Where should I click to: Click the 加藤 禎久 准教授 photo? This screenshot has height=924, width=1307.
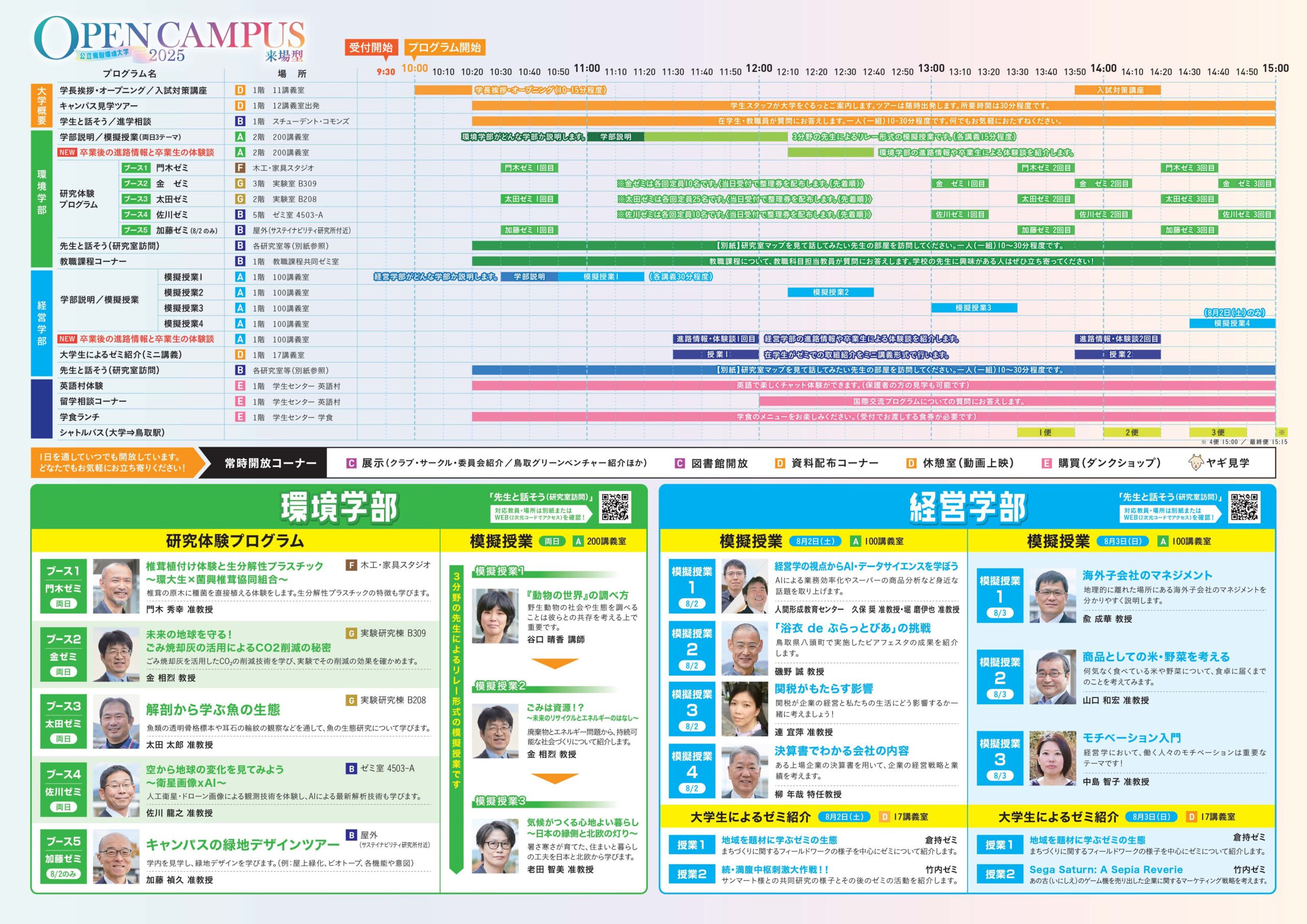click(116, 856)
